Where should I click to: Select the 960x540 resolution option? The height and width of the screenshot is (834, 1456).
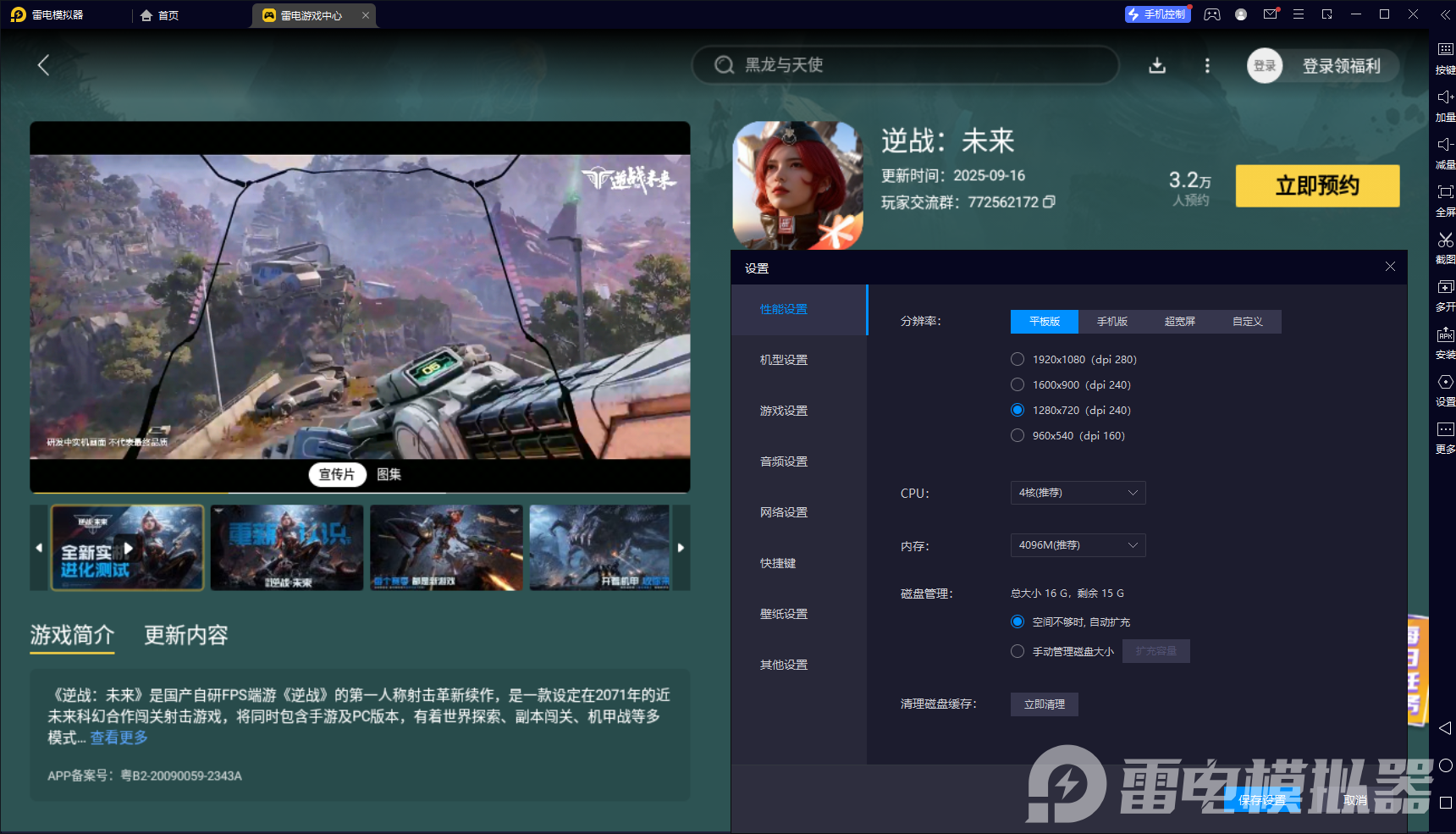(x=1018, y=436)
